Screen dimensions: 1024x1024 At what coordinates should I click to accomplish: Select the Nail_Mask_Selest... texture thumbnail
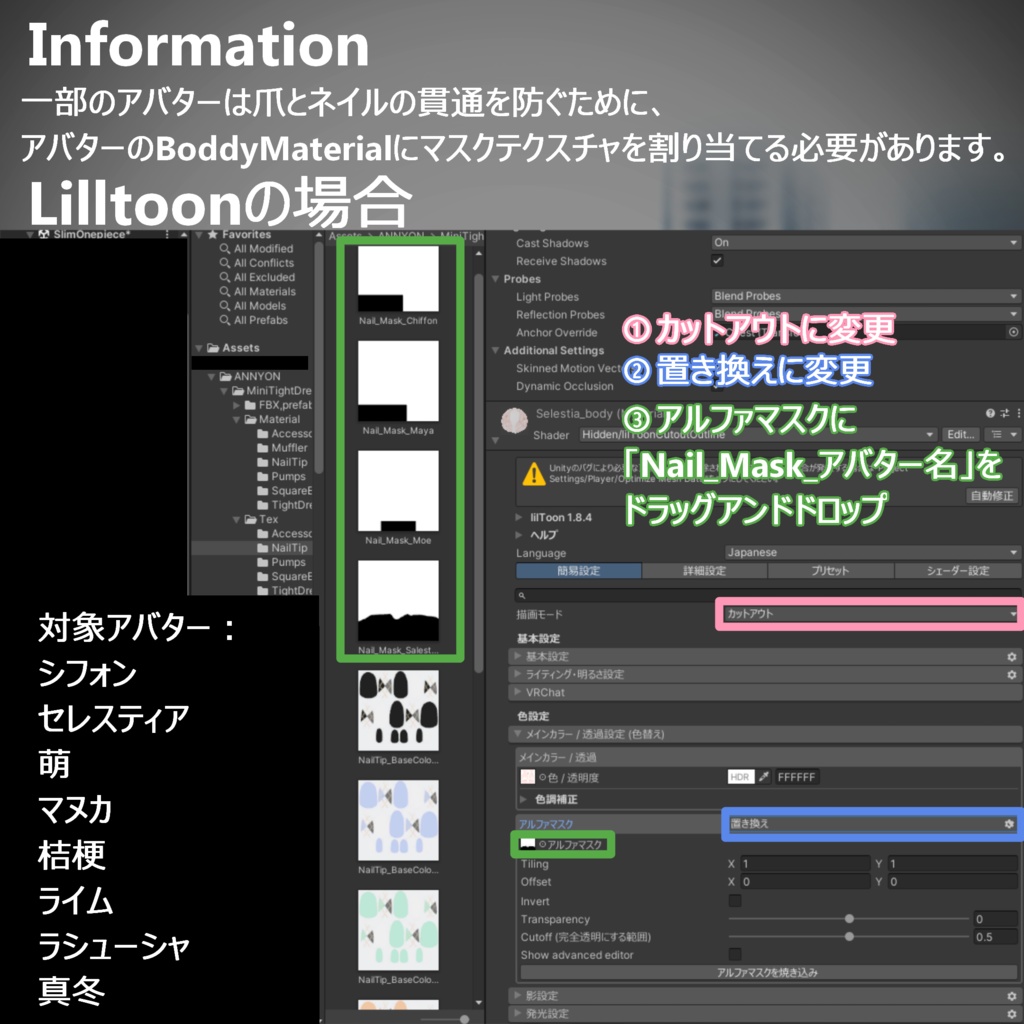pos(398,600)
